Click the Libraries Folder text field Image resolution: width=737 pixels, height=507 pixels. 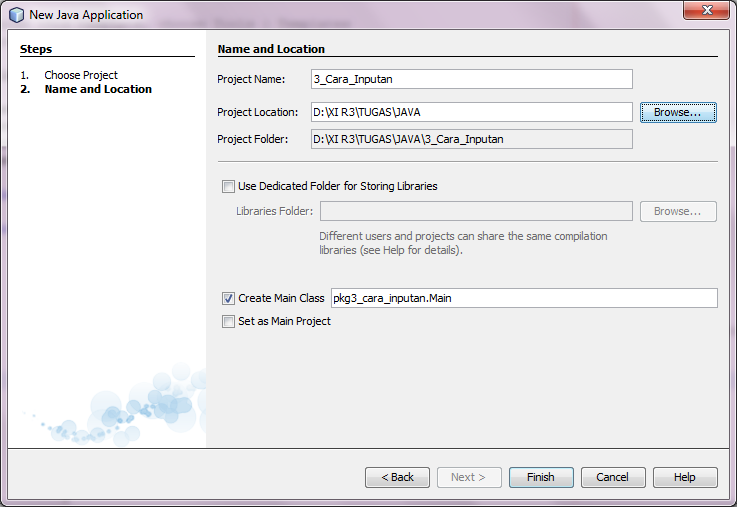[476, 211]
